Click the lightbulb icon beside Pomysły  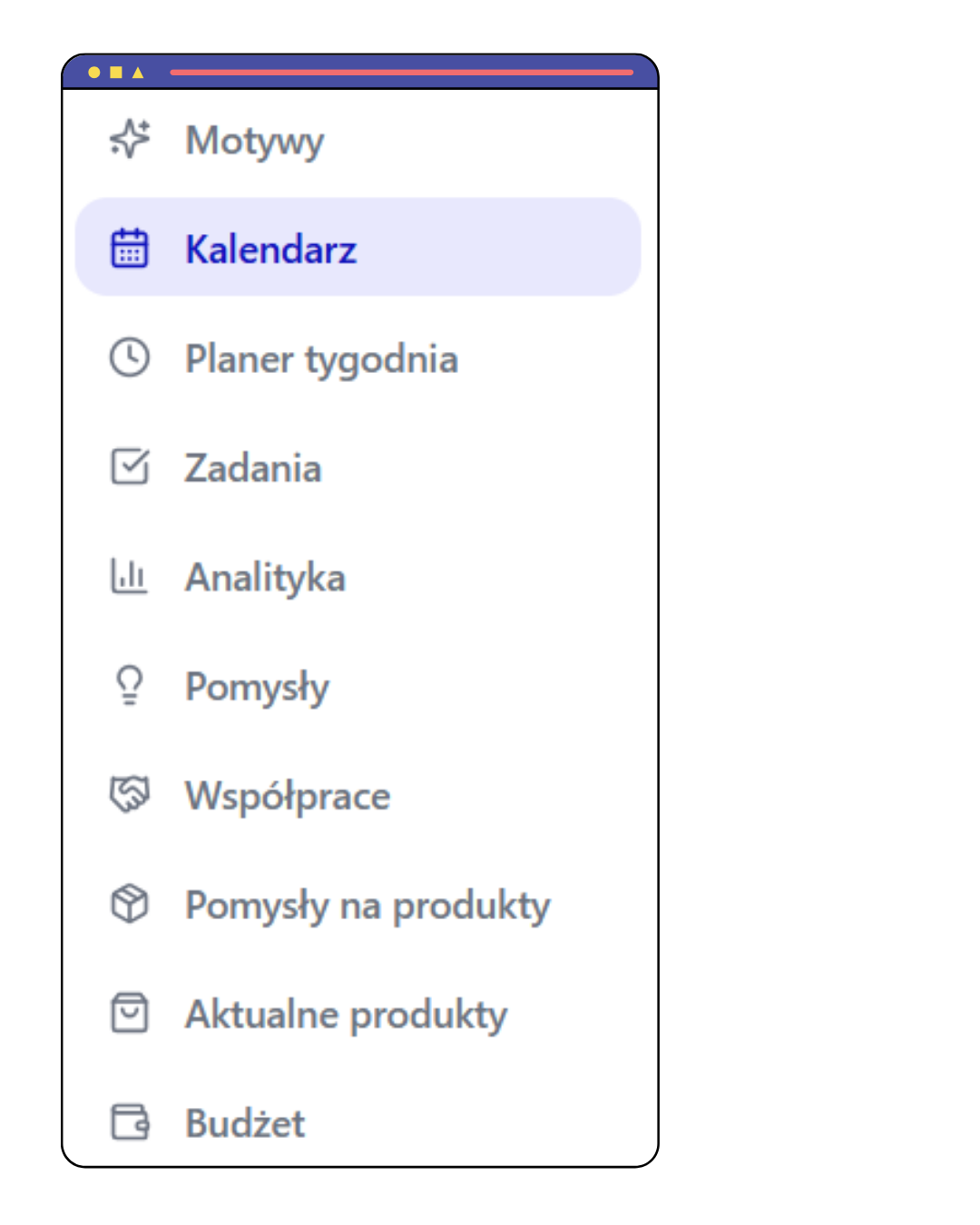[128, 686]
